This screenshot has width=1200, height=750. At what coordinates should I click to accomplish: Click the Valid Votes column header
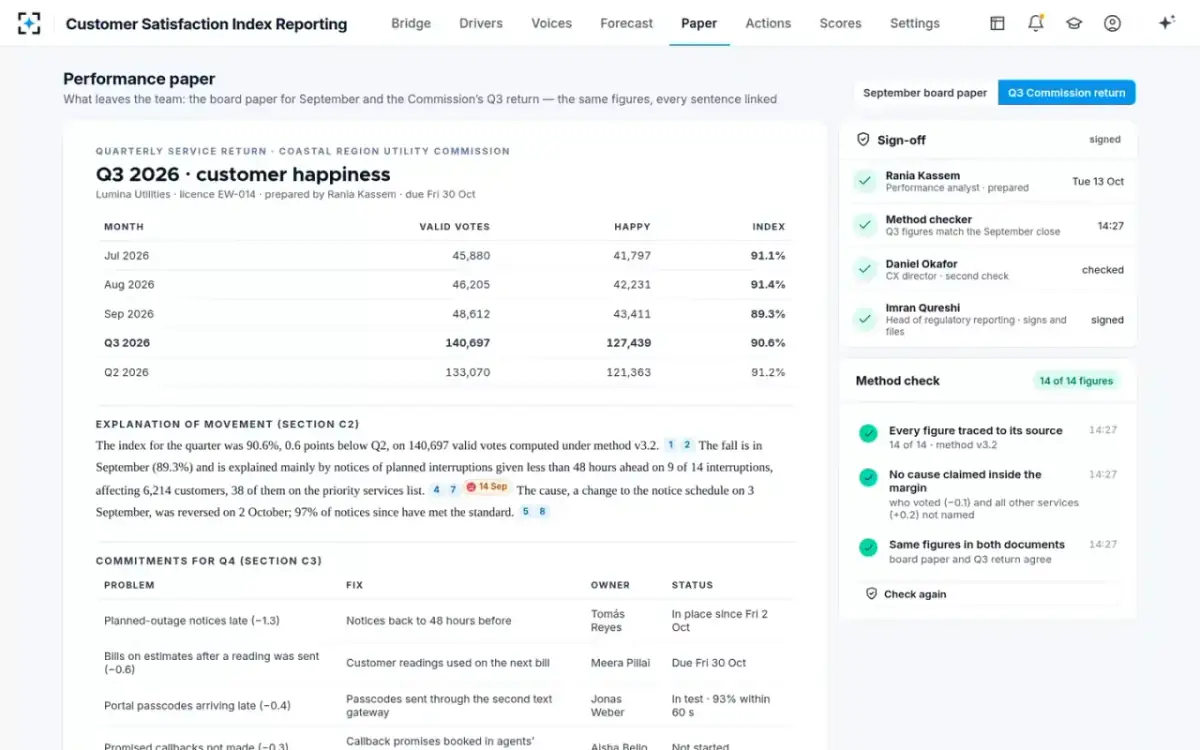(455, 227)
